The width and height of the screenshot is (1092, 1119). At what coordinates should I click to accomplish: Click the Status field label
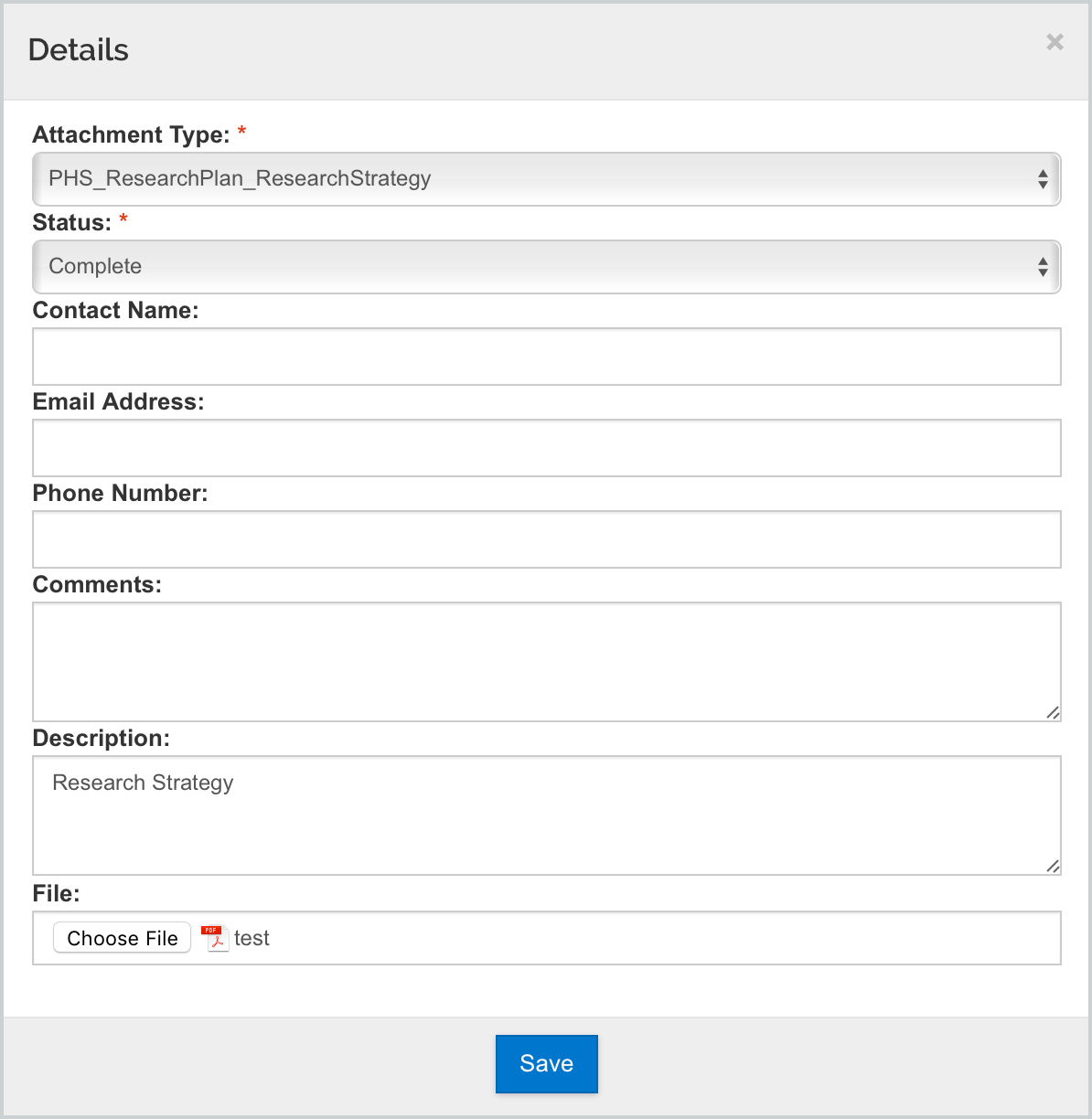[72, 222]
